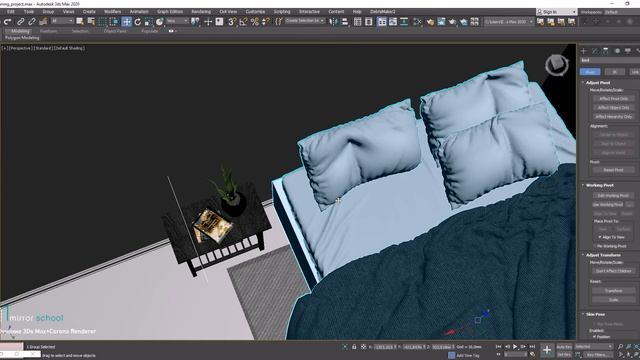Viewport: 640px width, 360px height.
Task: Click the Affect Pivot Only button
Action: 613,99
